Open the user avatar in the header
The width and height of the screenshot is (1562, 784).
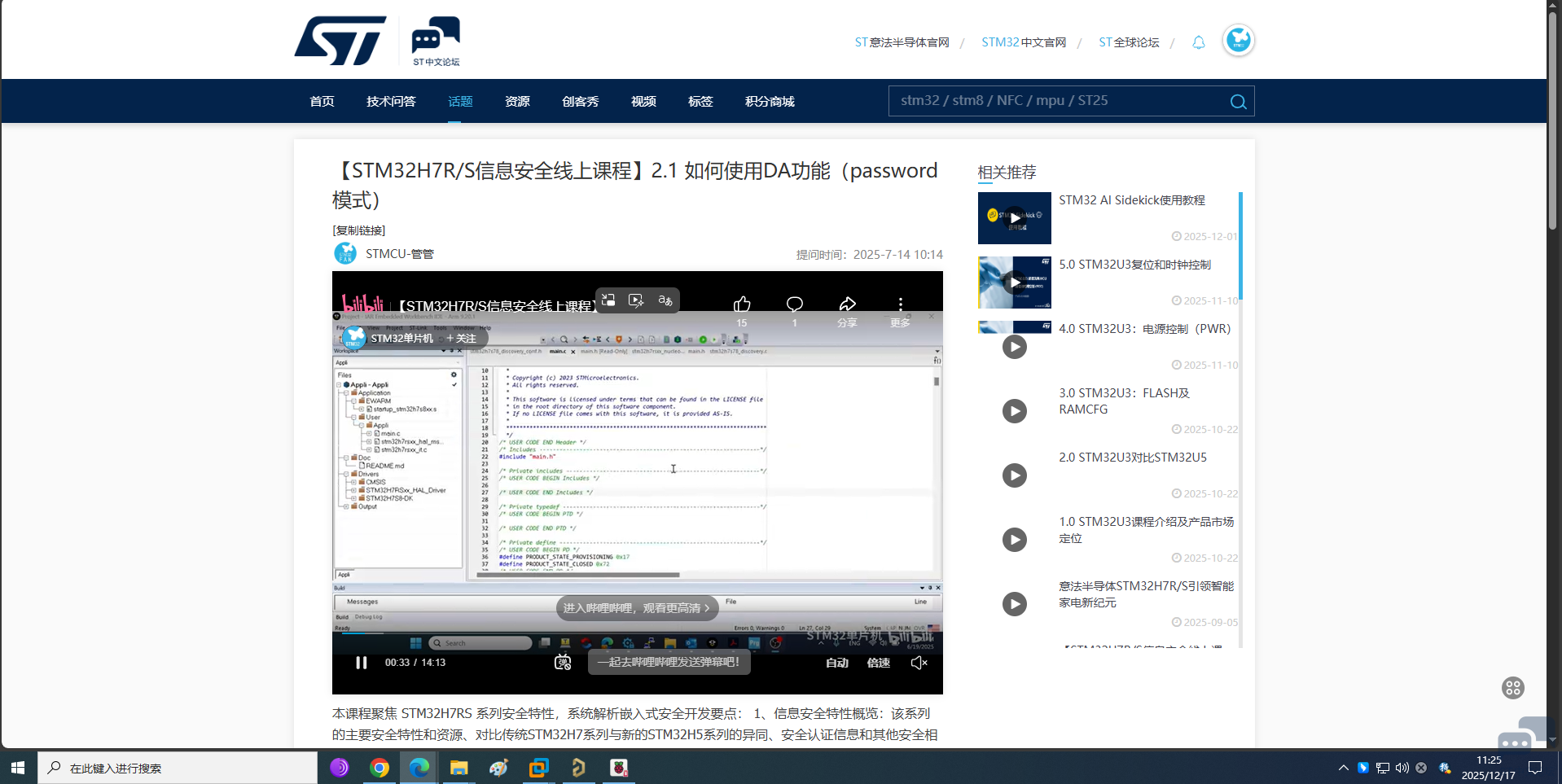1238,40
